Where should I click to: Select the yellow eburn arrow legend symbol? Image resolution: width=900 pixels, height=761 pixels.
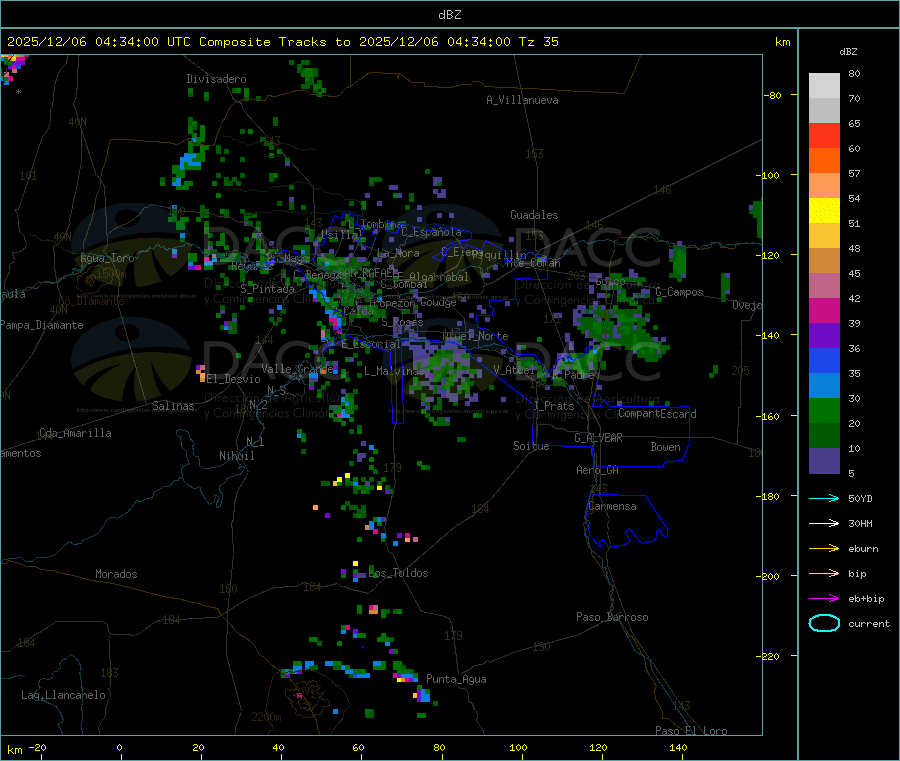824,548
